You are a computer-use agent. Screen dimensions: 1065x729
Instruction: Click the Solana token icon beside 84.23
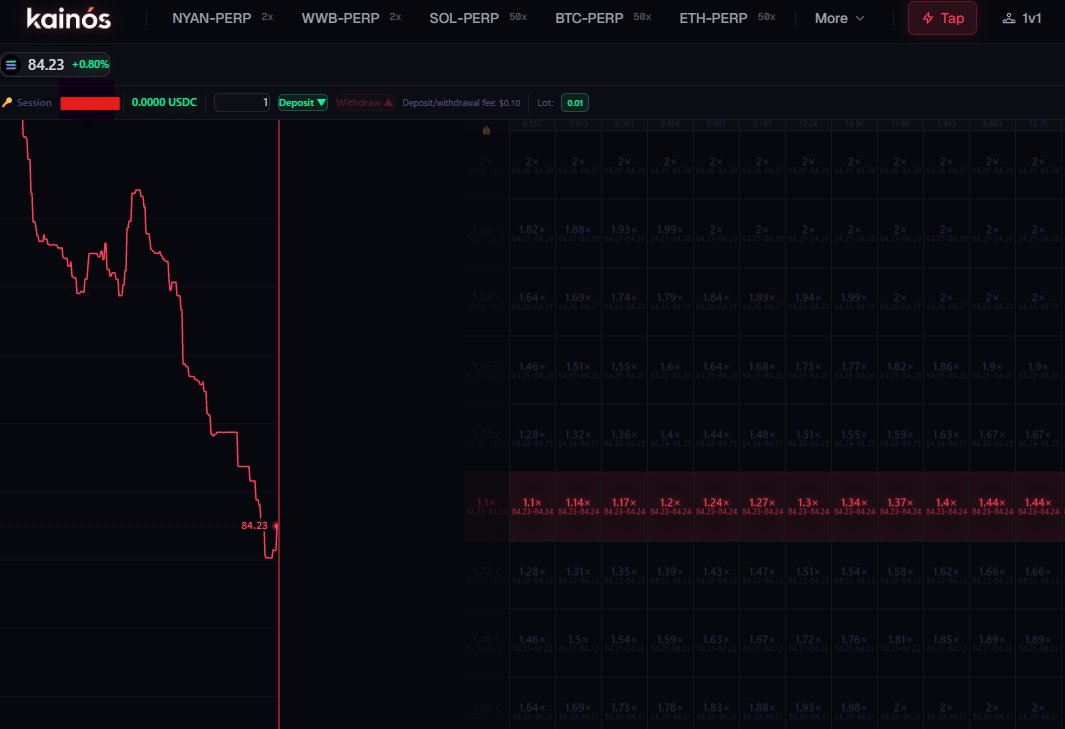coord(11,65)
